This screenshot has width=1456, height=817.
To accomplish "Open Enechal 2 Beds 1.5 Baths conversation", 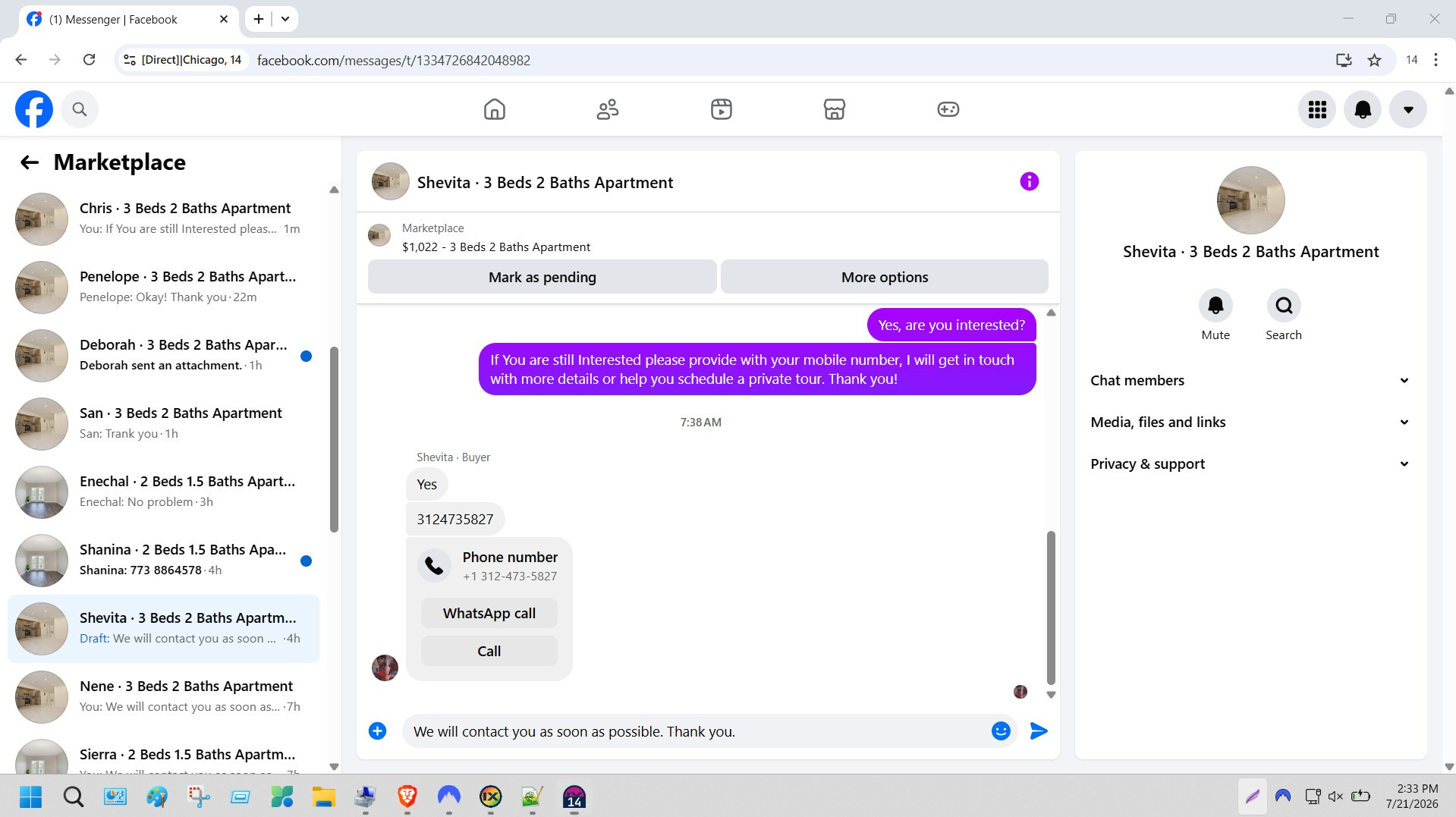I will tap(163, 492).
